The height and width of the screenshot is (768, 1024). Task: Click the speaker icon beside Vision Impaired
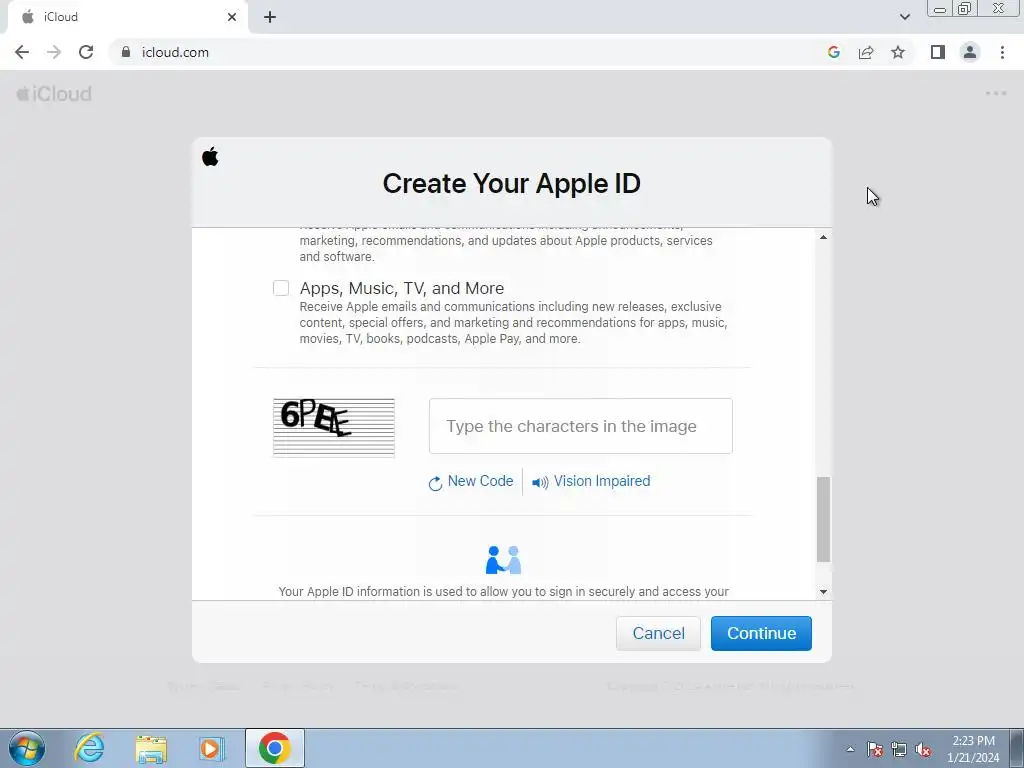pos(540,483)
